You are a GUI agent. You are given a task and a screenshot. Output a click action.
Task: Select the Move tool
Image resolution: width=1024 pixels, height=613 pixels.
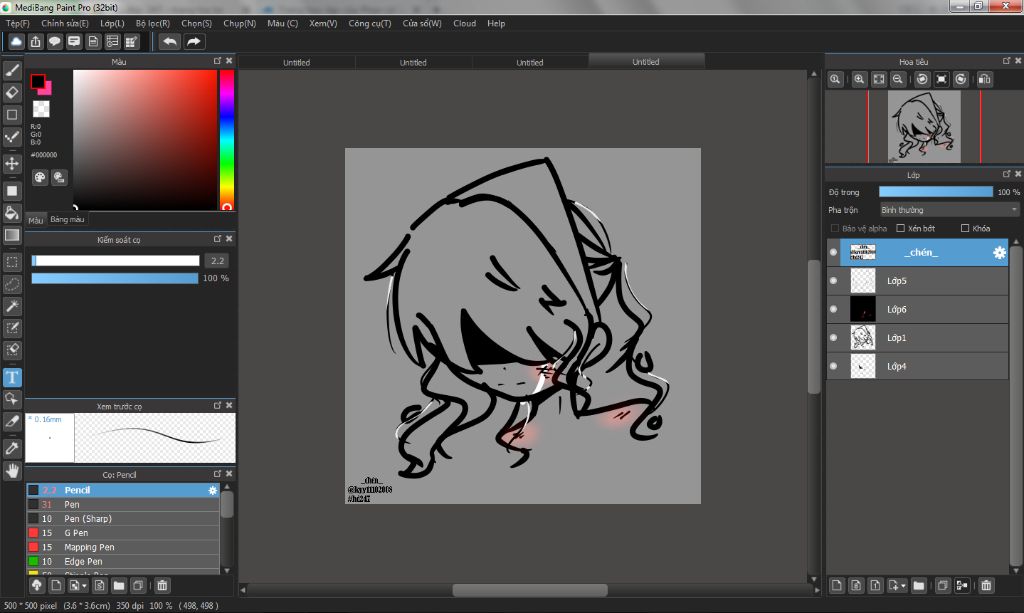(x=12, y=163)
